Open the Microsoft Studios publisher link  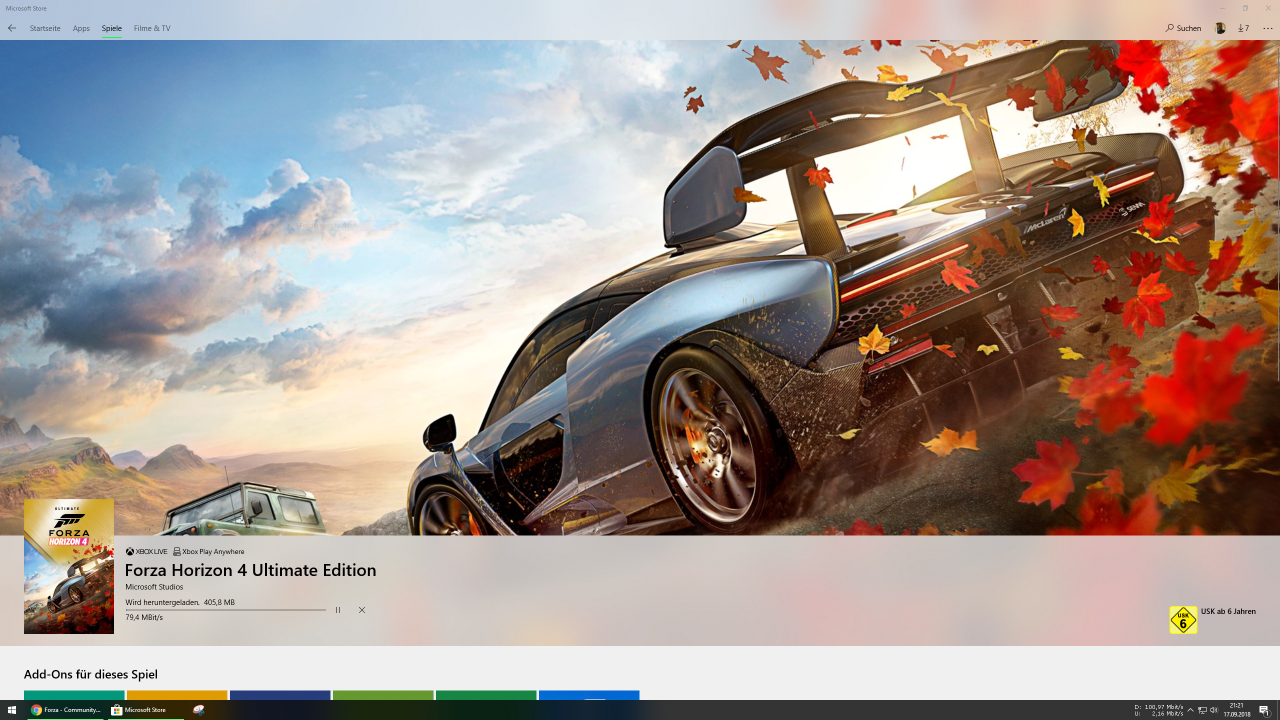[x=154, y=585]
